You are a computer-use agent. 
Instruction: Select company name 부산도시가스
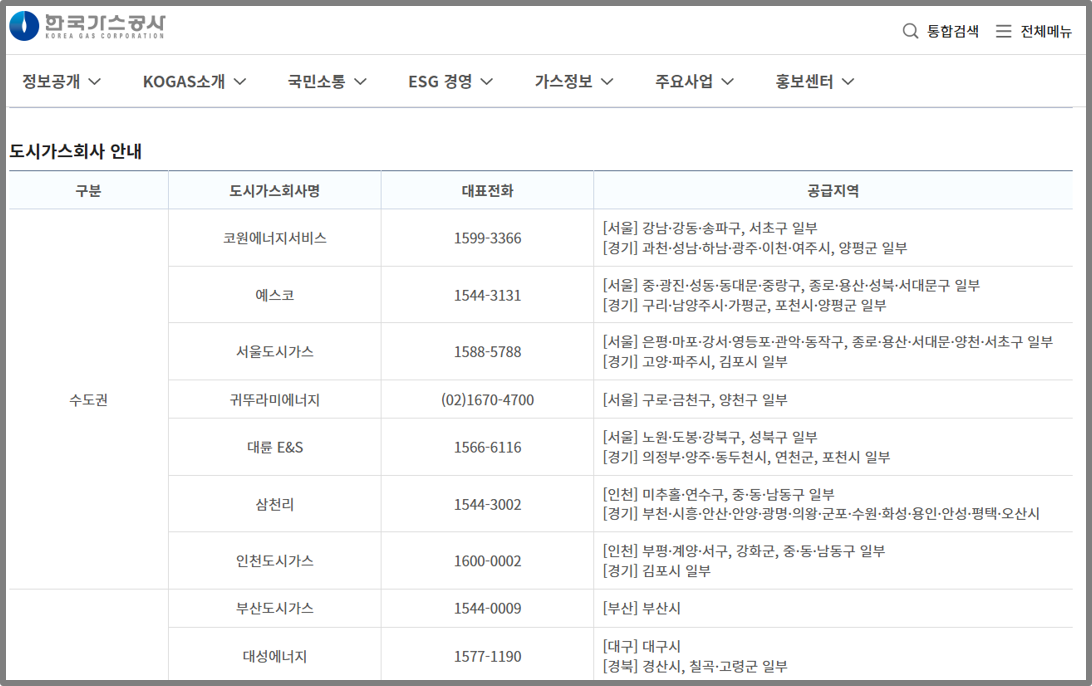pos(274,608)
